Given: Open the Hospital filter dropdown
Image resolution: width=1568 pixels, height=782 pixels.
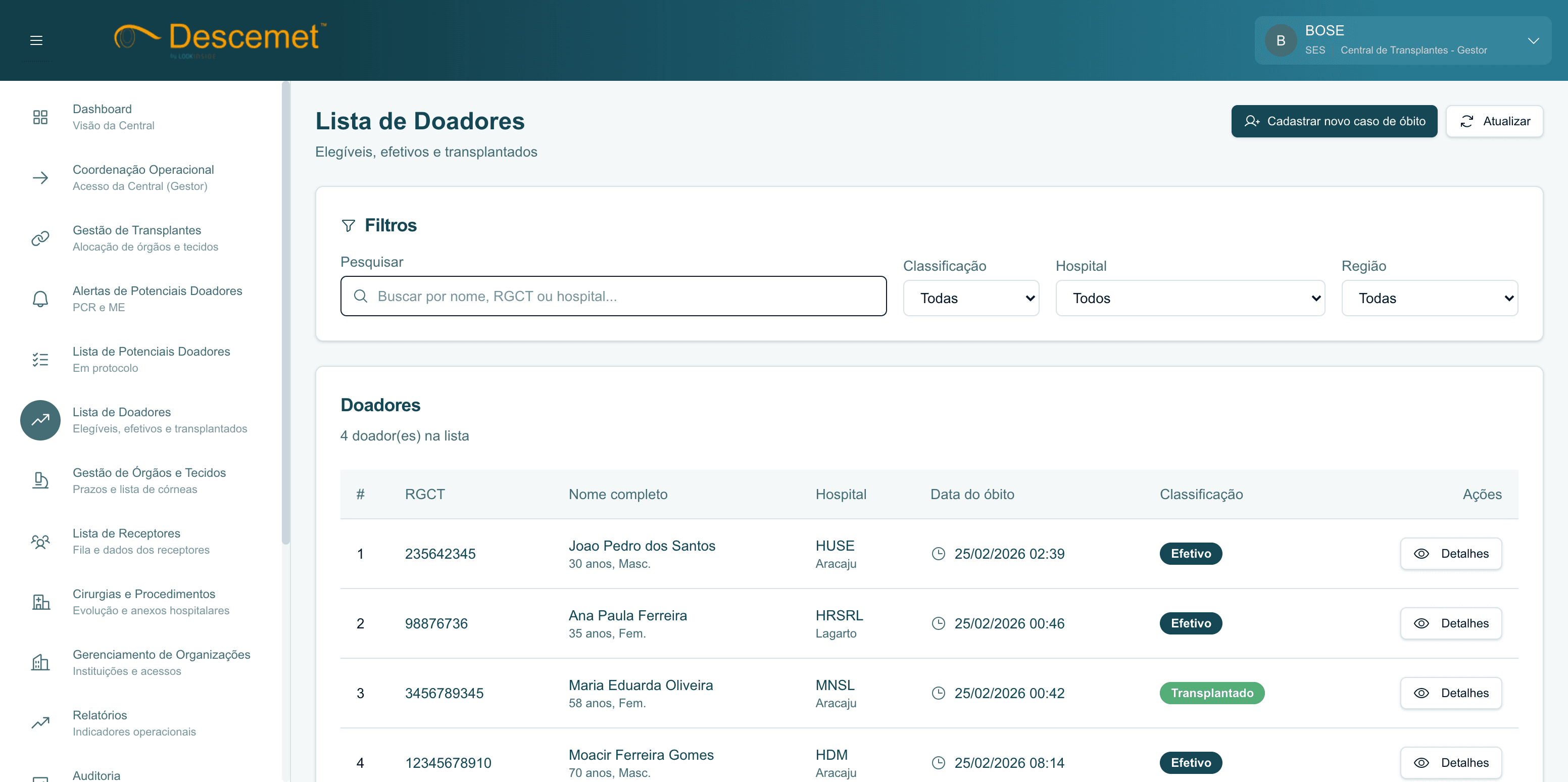Looking at the screenshot, I should [1190, 298].
